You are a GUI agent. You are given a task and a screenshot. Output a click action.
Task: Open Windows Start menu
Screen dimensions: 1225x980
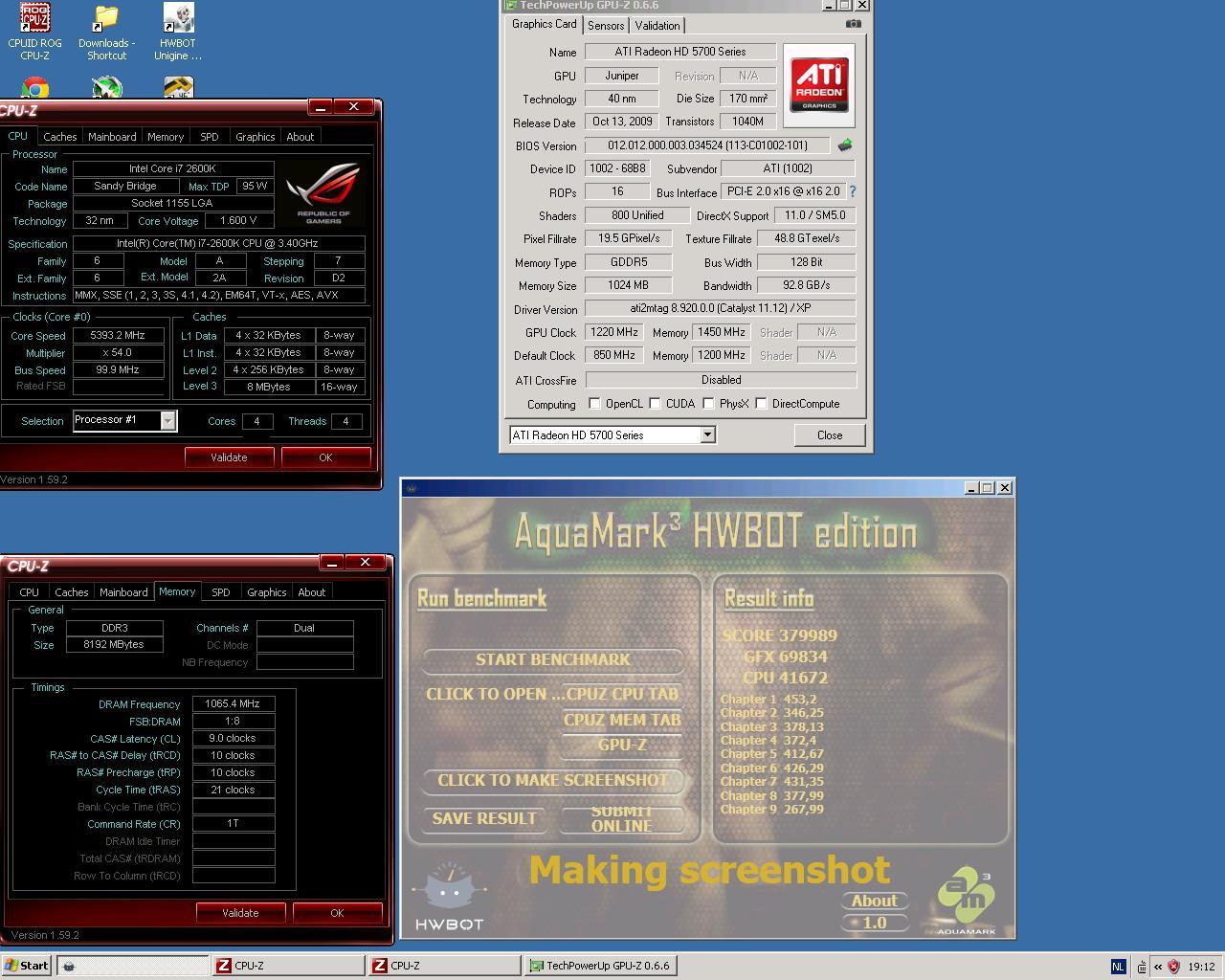[26, 966]
